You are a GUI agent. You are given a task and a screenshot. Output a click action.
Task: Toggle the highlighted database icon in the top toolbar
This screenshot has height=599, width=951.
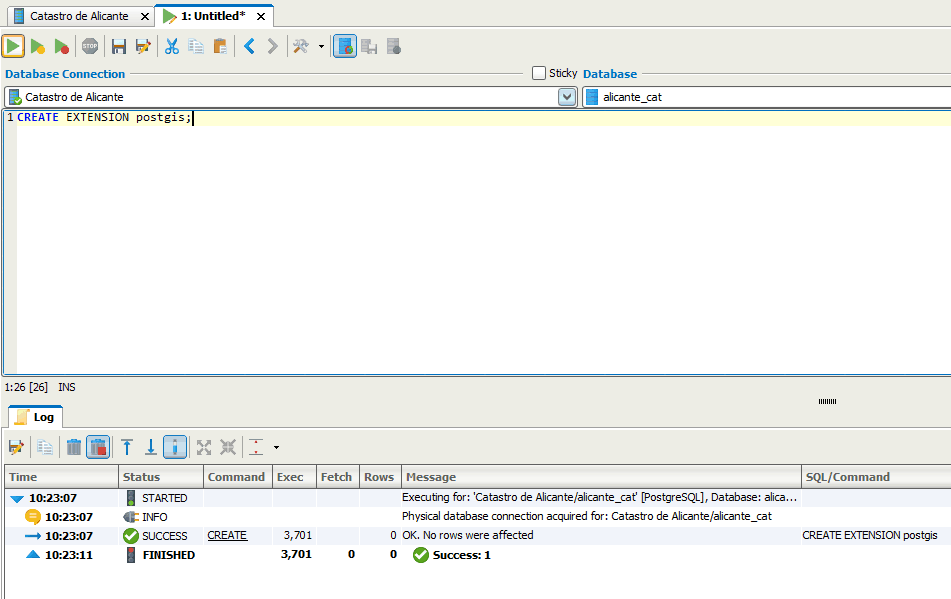(344, 47)
